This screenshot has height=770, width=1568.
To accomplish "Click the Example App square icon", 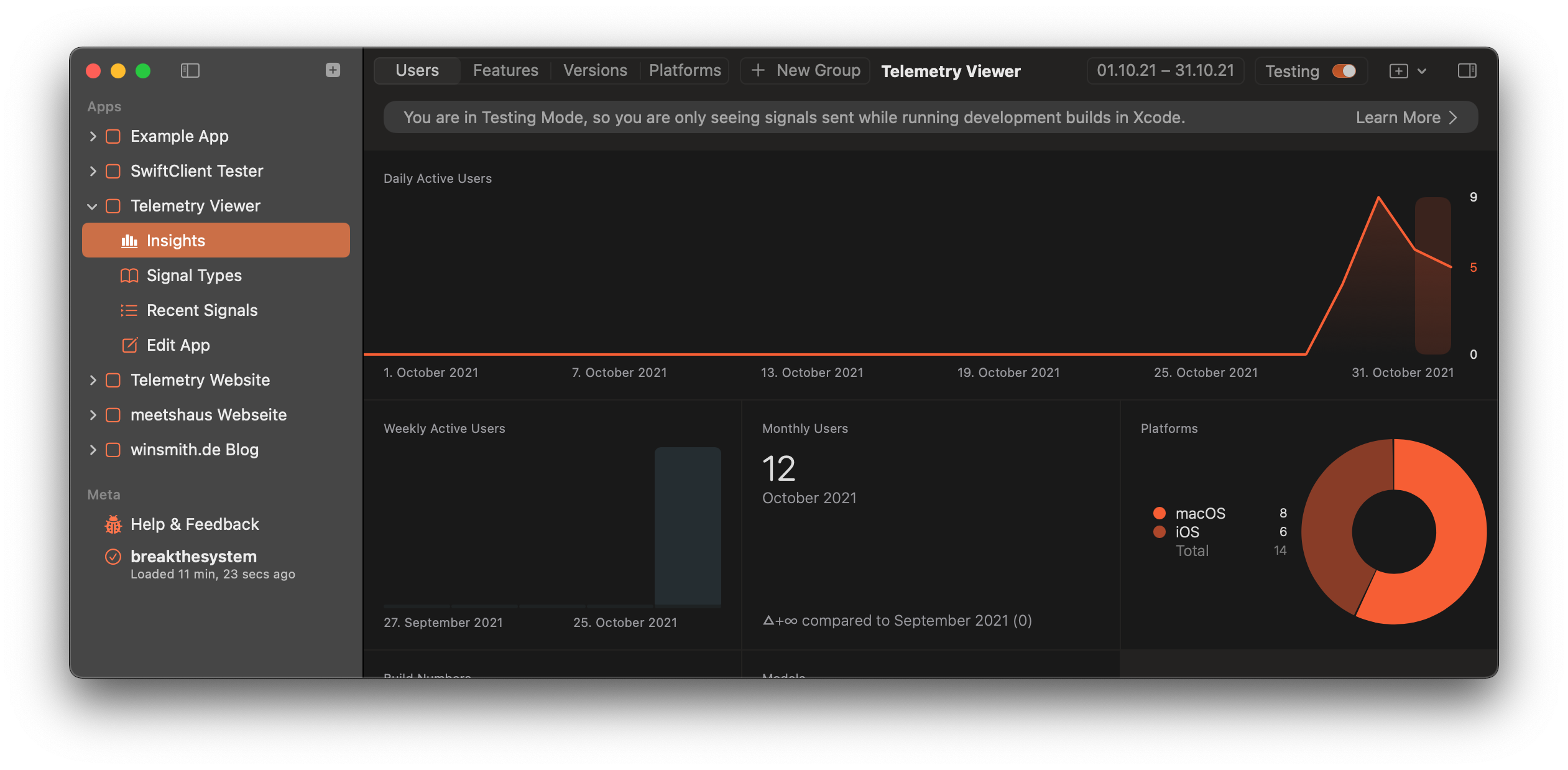I will click(113, 136).
